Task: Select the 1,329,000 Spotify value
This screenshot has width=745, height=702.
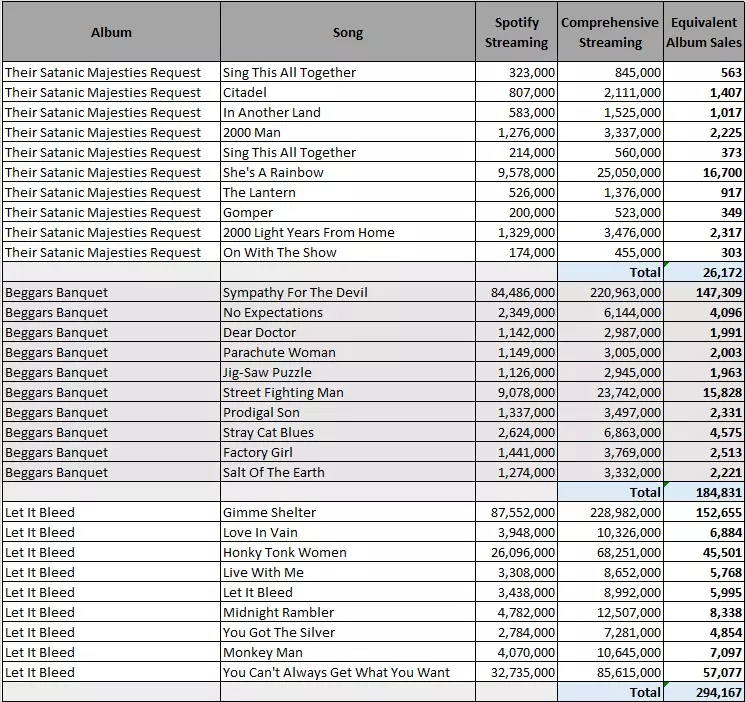Action: tap(516, 232)
